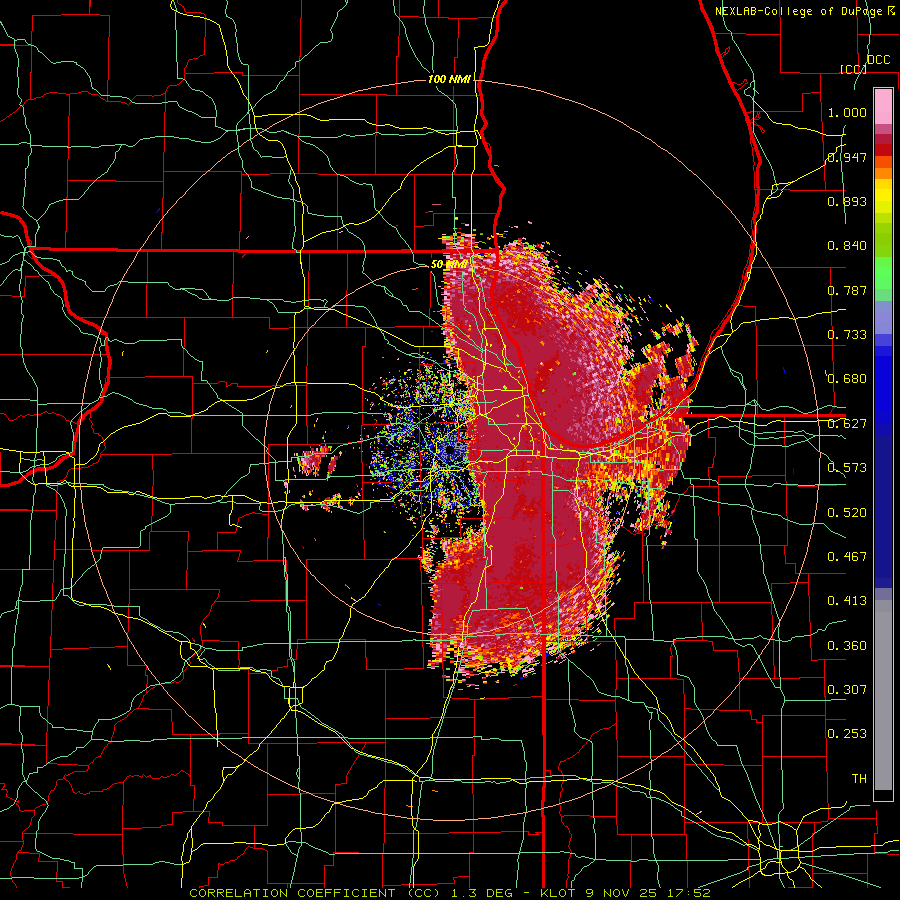
Task: Pick the bright green segment of the color bar
Action: (x=883, y=274)
